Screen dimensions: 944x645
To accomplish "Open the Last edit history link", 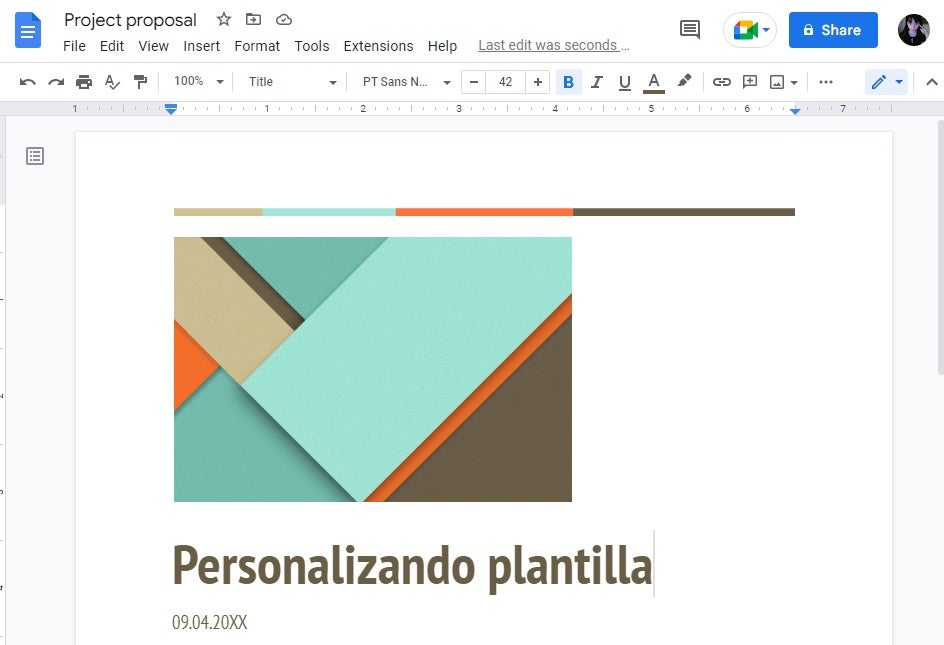I will tap(554, 46).
